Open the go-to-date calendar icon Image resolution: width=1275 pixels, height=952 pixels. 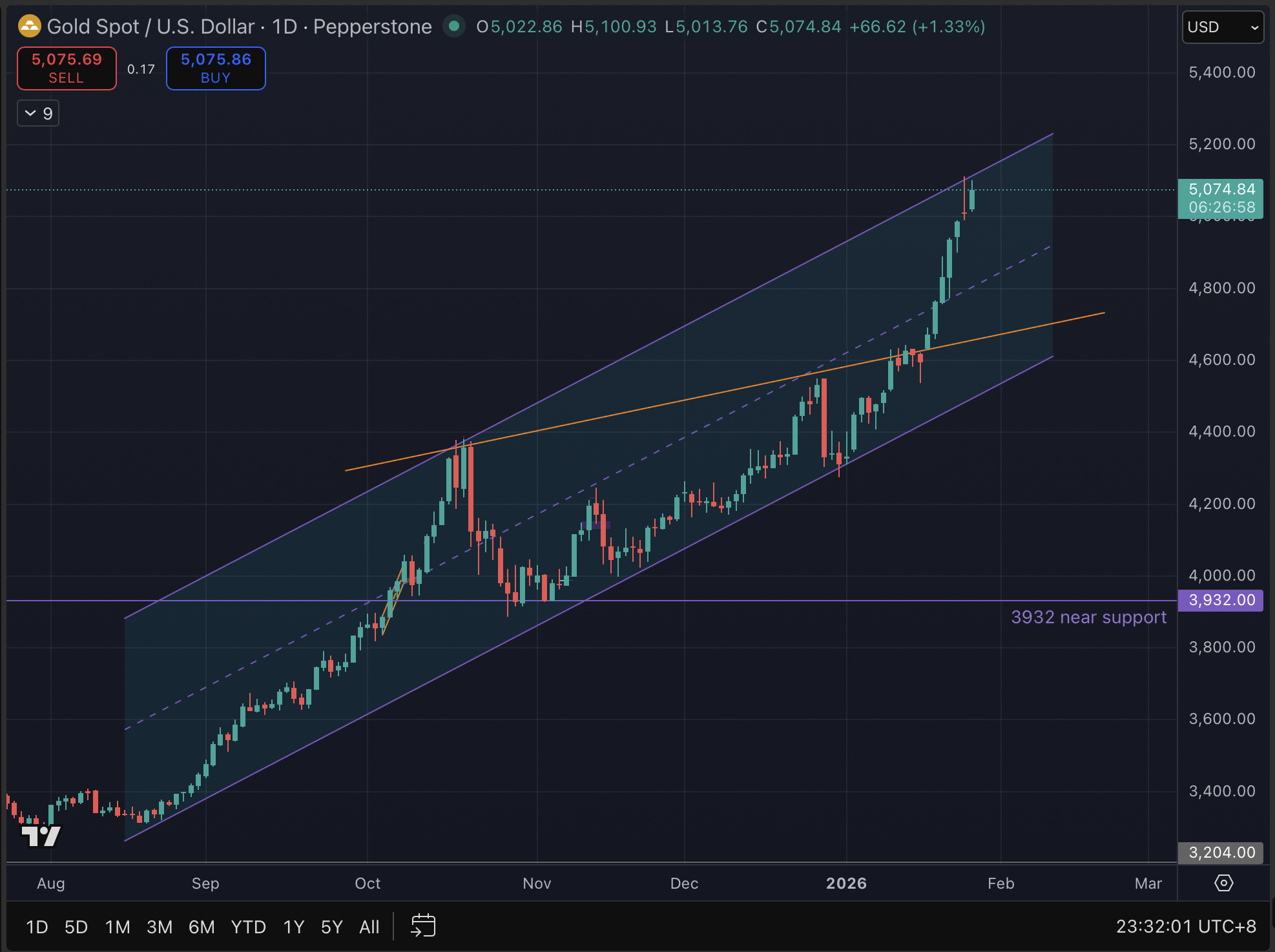(x=423, y=926)
